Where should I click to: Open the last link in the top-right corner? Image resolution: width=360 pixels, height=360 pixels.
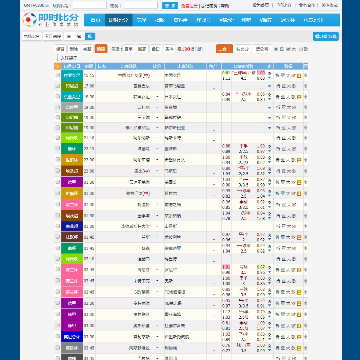click(330, 5)
